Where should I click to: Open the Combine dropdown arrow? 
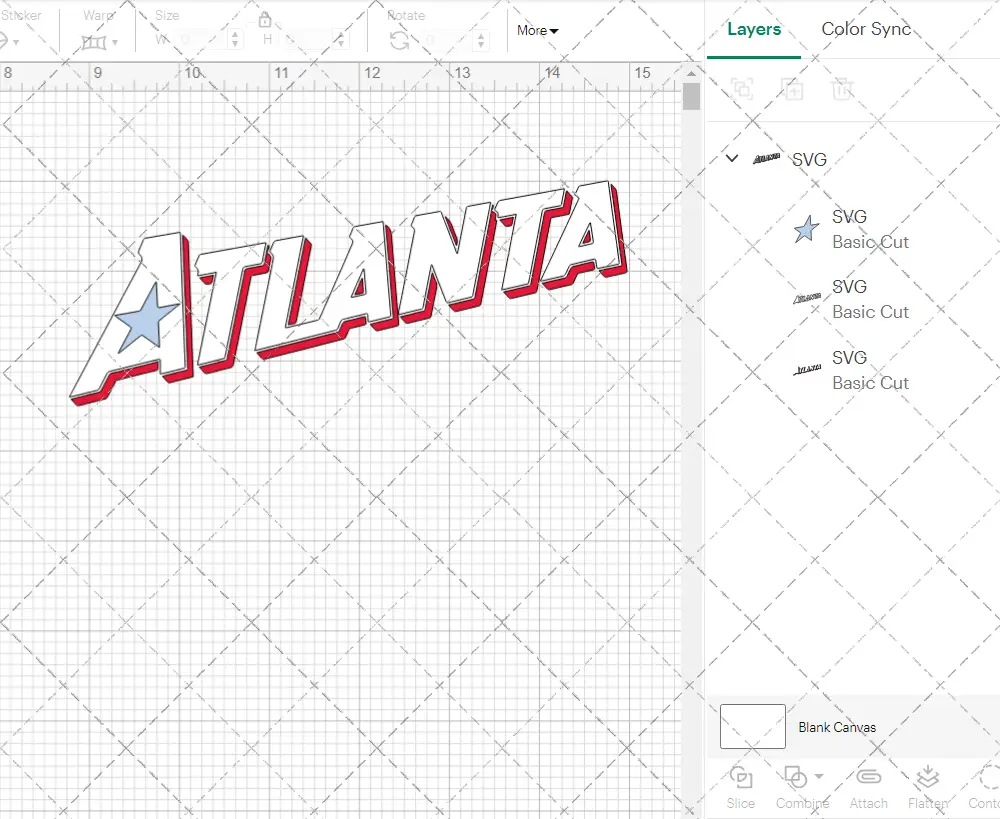coord(819,777)
